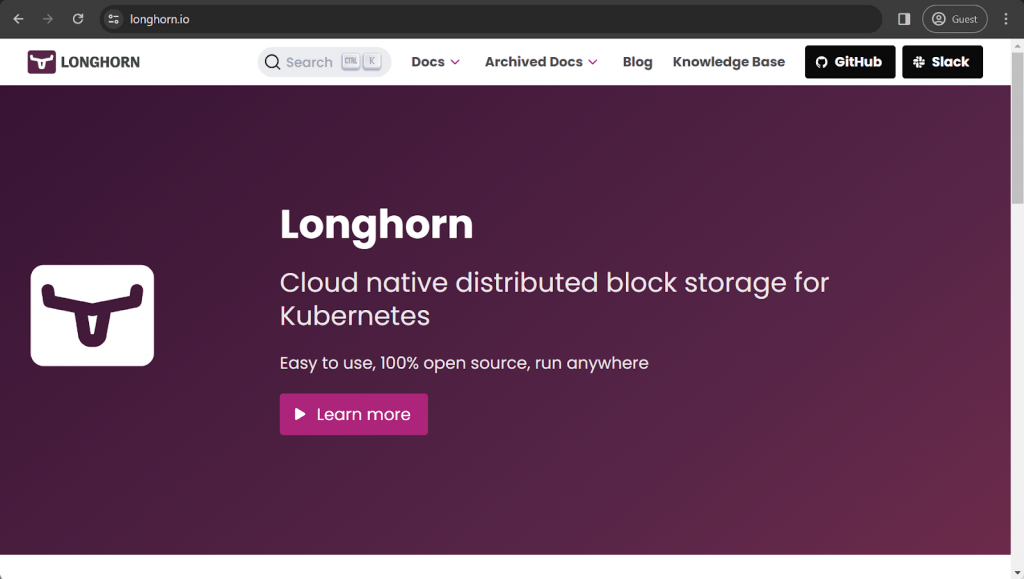Click the site information icon in address bar
Viewport: 1024px width, 579px height.
(113, 19)
